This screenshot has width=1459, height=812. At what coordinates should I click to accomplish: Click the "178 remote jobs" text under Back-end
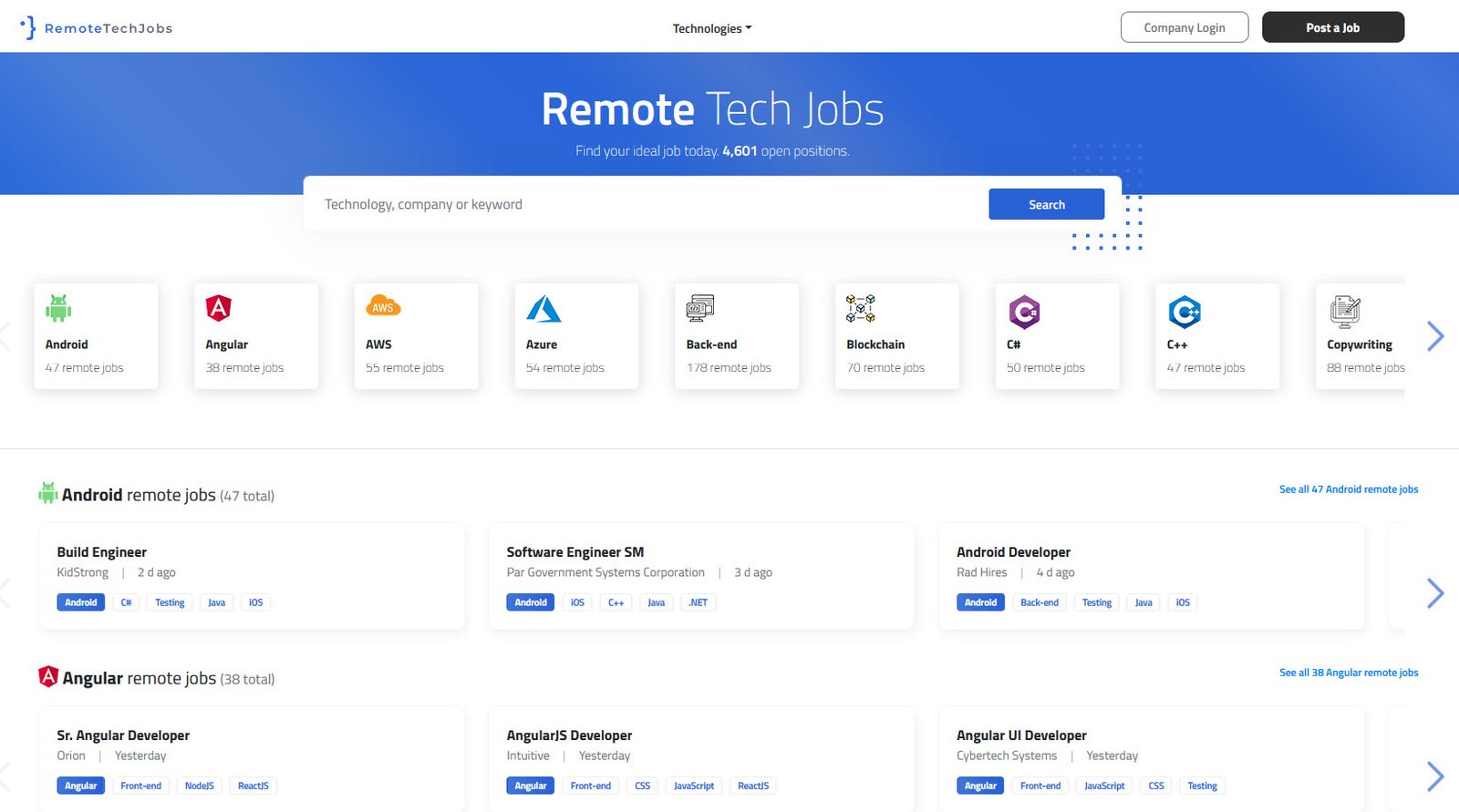tap(729, 368)
